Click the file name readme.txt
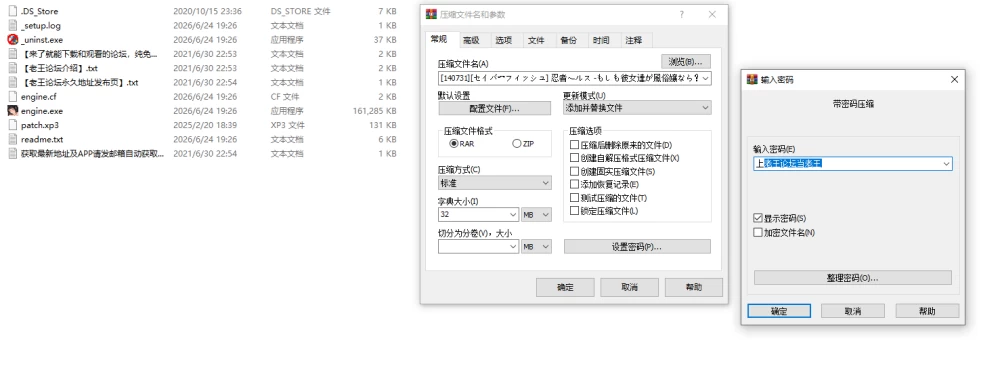Viewport: 1000px width, 385px height. [42, 139]
